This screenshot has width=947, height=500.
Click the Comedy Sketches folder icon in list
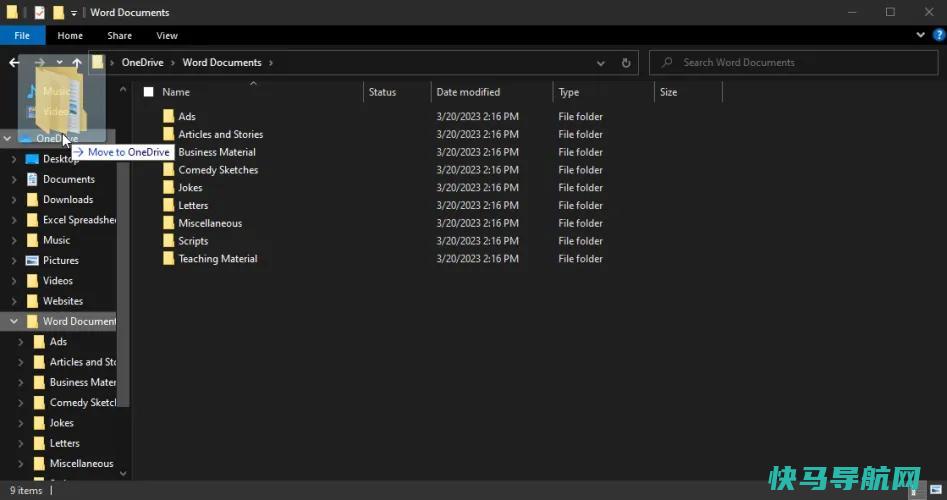point(169,170)
